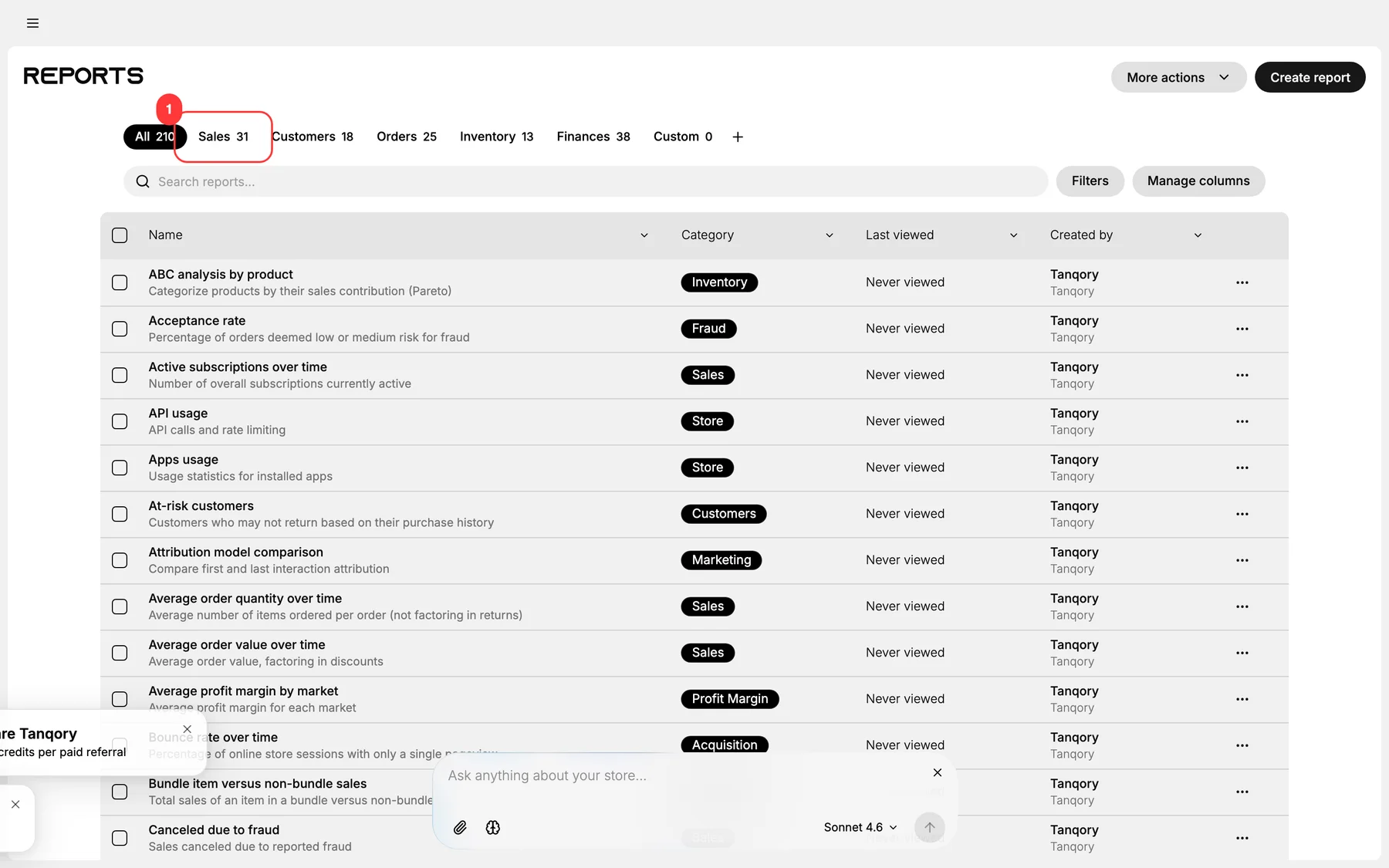The height and width of the screenshot is (868, 1389).
Task: Dismiss the Tanqory referral popup
Action: [187, 729]
